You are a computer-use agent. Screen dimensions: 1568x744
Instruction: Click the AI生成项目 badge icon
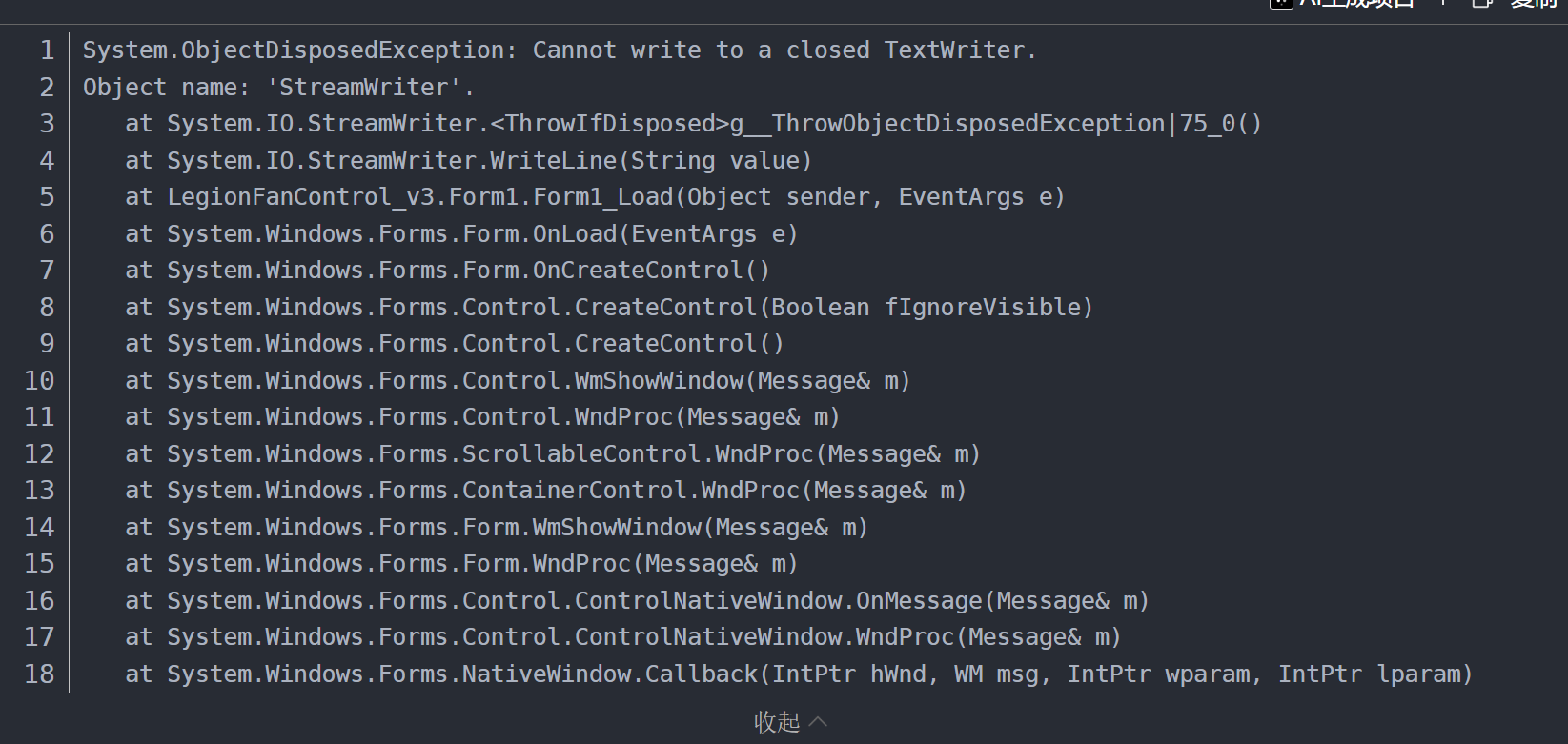(x=1280, y=5)
